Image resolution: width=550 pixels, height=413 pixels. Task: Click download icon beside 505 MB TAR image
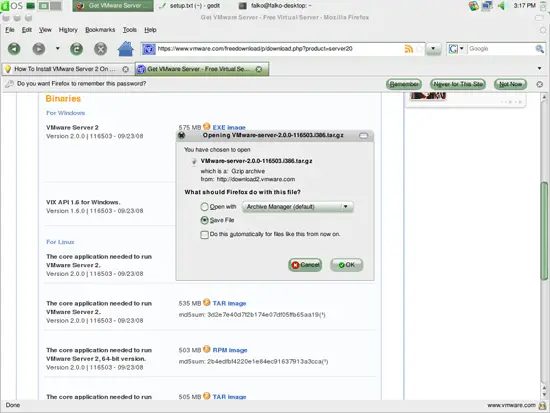(207, 395)
